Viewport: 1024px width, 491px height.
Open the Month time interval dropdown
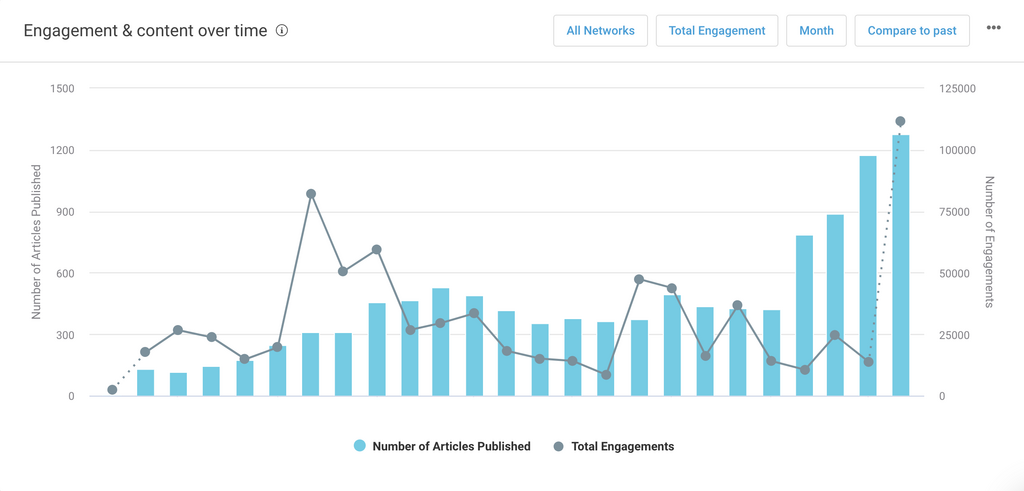(x=816, y=31)
